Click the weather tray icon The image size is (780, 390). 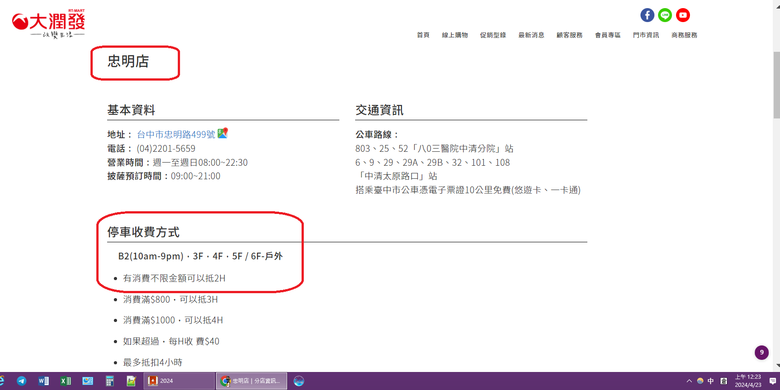point(700,381)
